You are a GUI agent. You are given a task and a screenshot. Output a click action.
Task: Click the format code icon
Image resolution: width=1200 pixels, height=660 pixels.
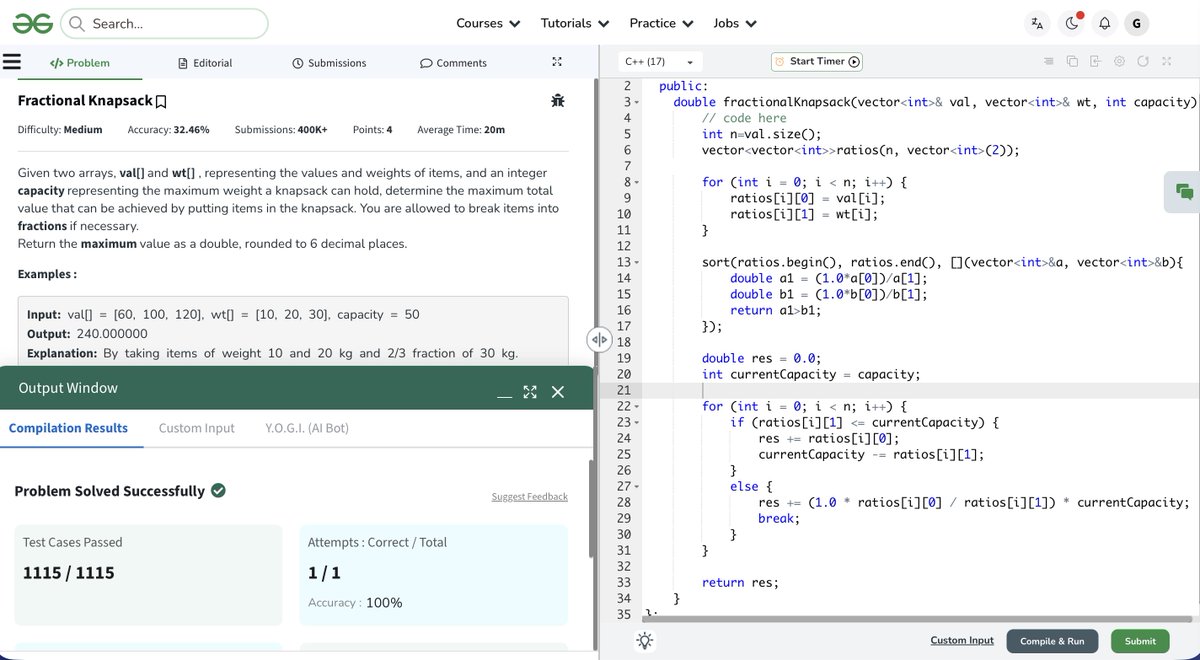[x=1049, y=62]
